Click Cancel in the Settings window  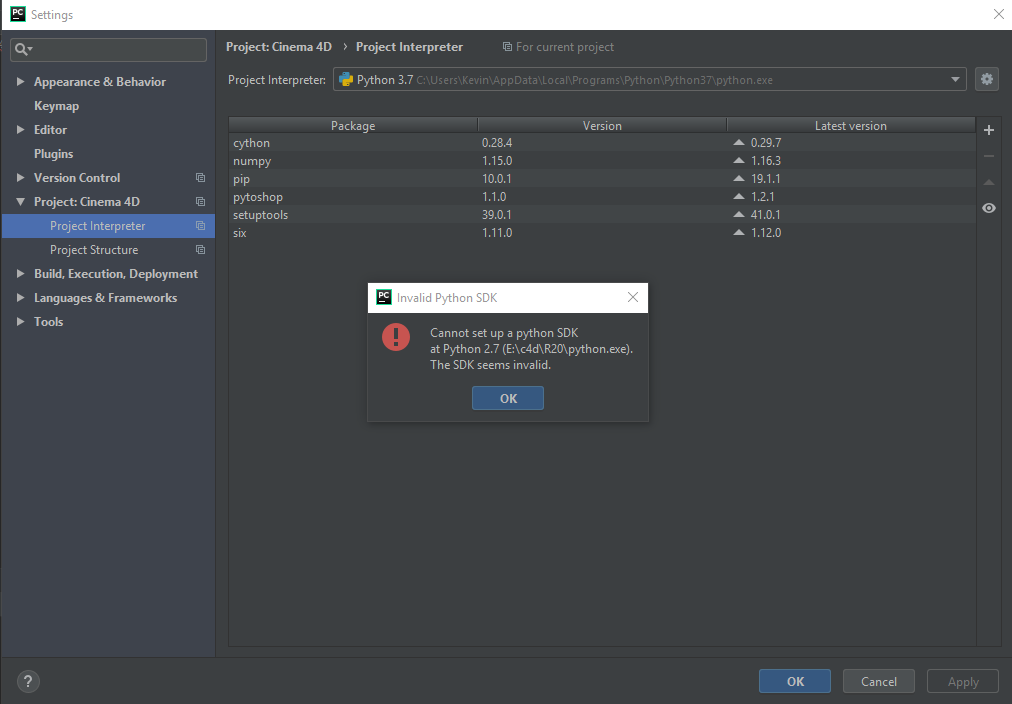(x=878, y=682)
